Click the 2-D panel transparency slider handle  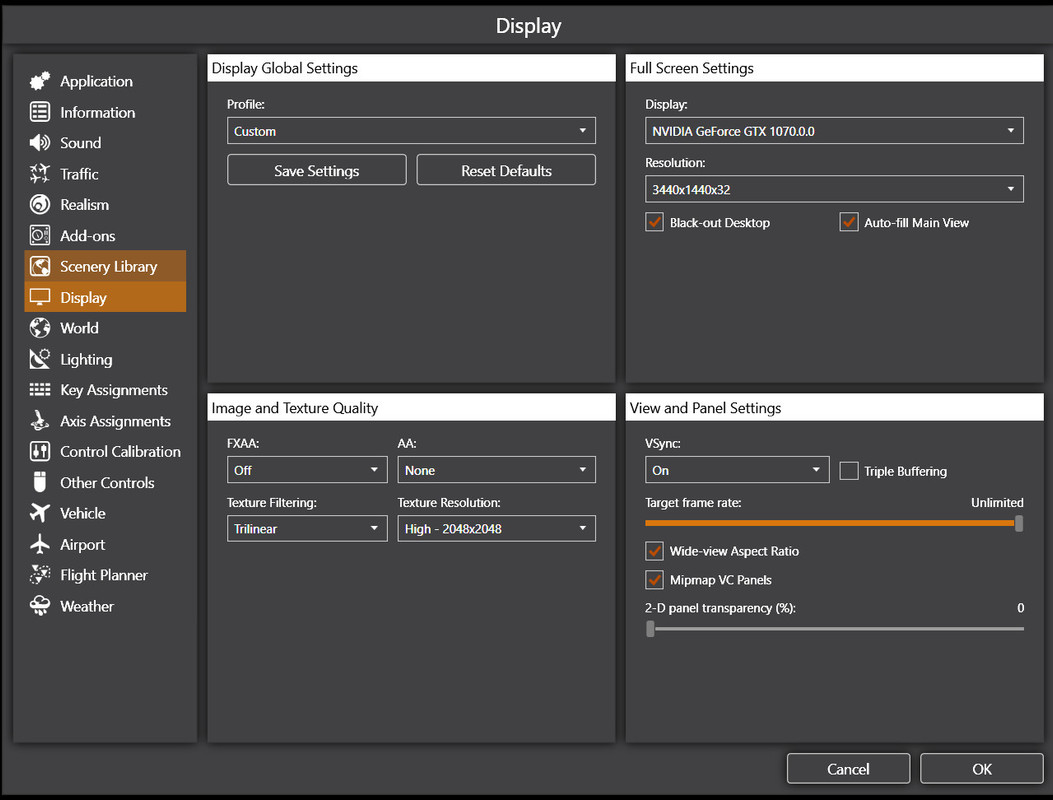click(650, 629)
